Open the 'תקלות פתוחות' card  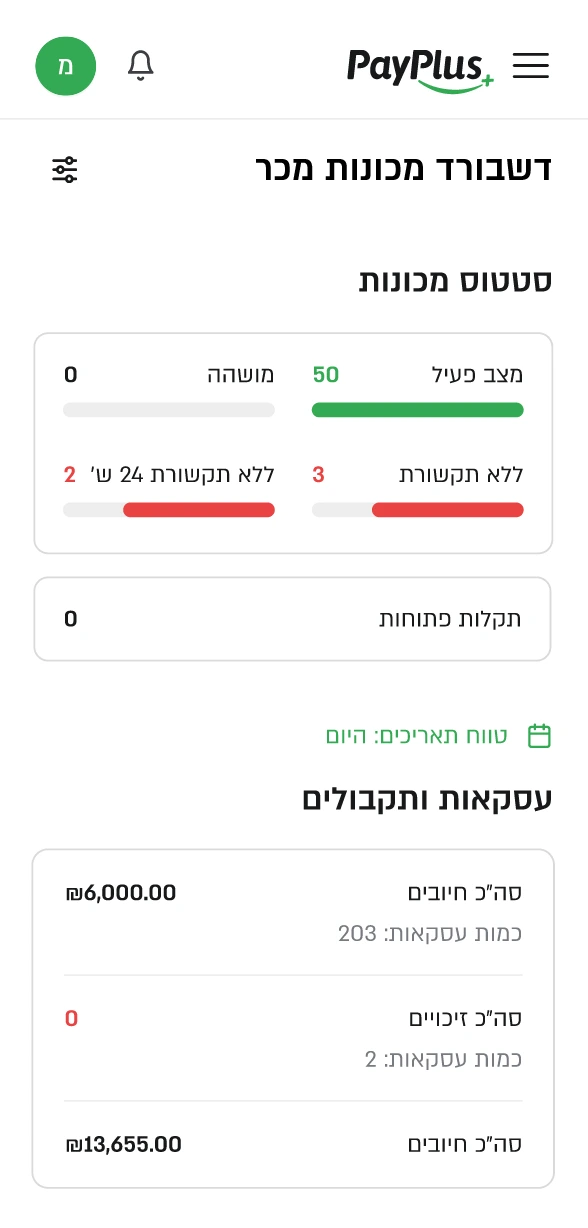(292, 618)
